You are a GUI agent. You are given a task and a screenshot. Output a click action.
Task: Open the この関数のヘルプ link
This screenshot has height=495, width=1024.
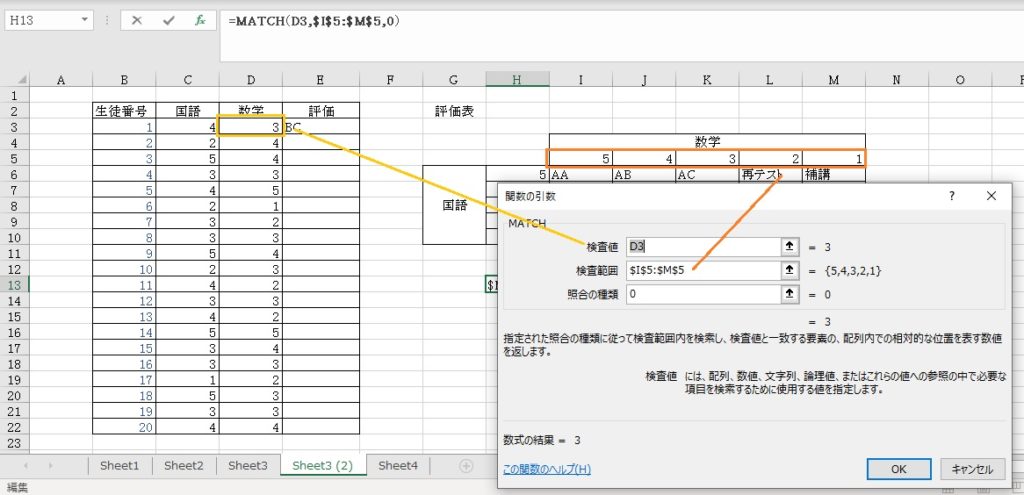(546, 469)
